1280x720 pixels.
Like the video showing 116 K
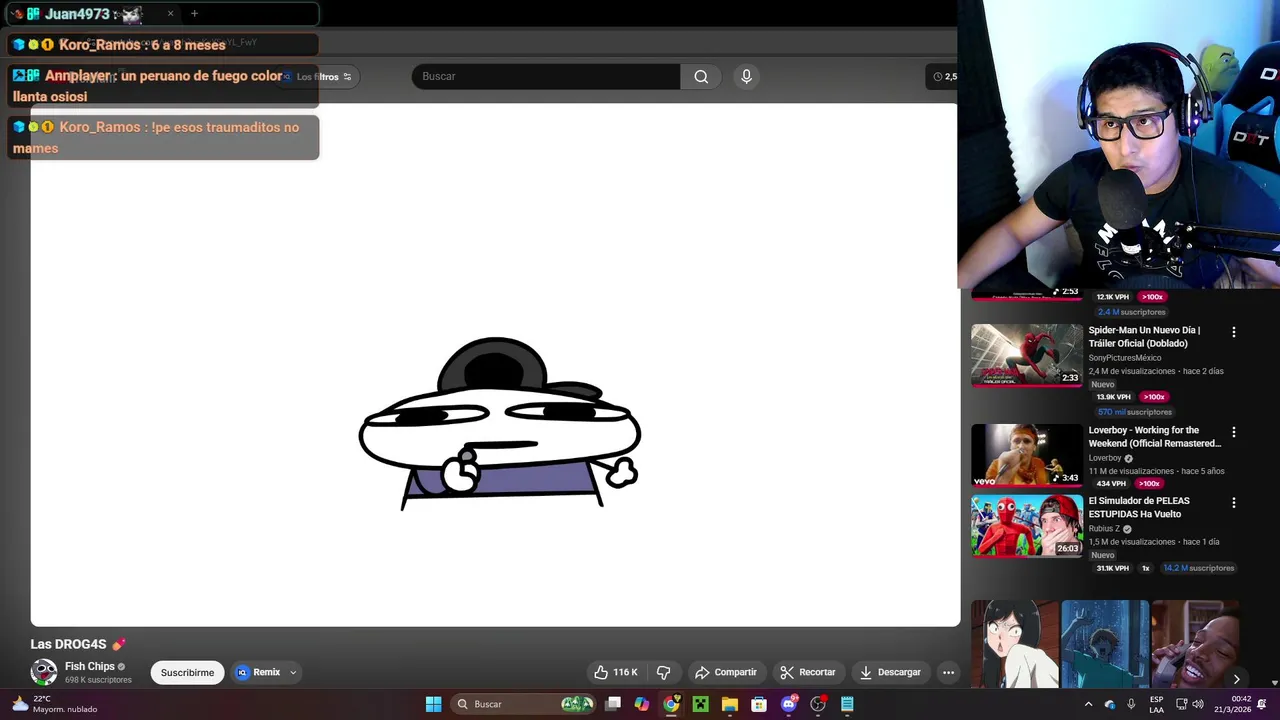pos(615,672)
